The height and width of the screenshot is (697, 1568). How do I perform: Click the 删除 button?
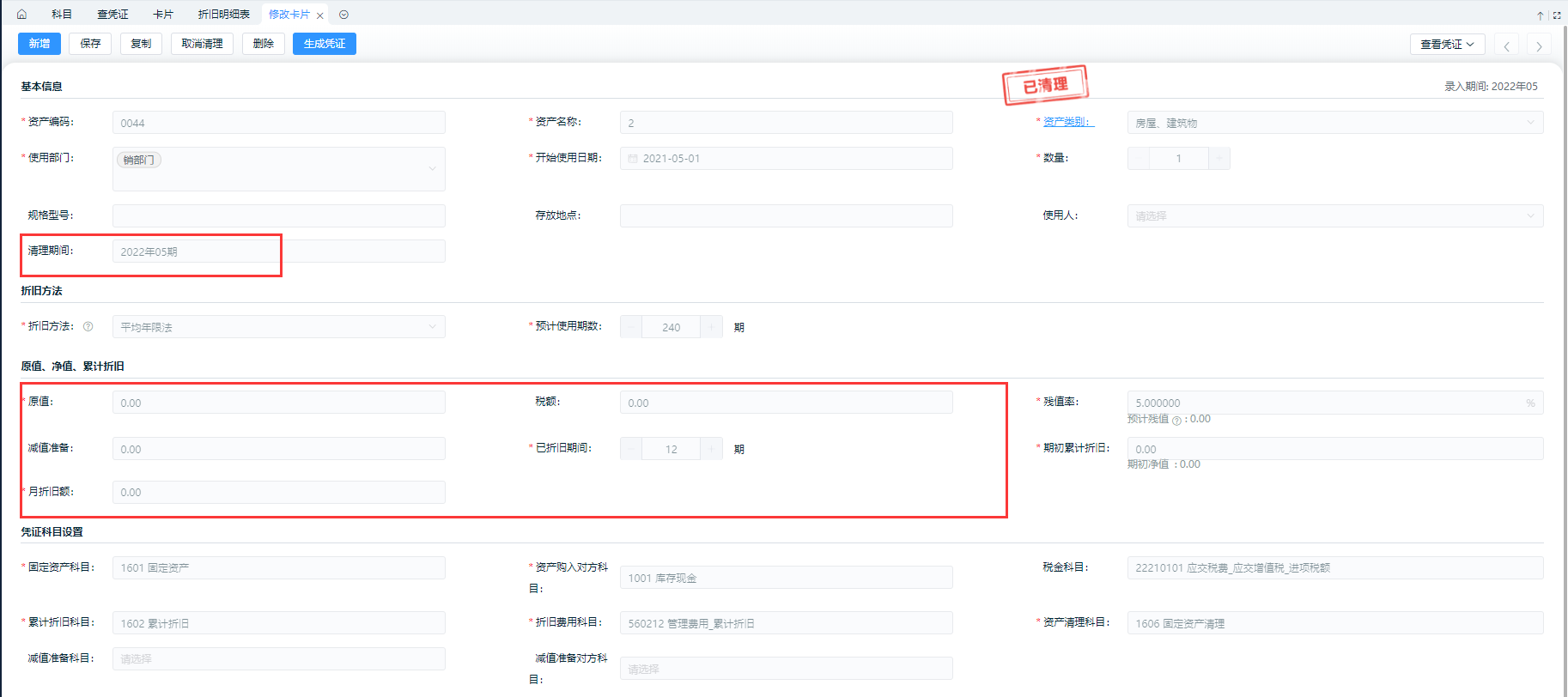(x=264, y=44)
